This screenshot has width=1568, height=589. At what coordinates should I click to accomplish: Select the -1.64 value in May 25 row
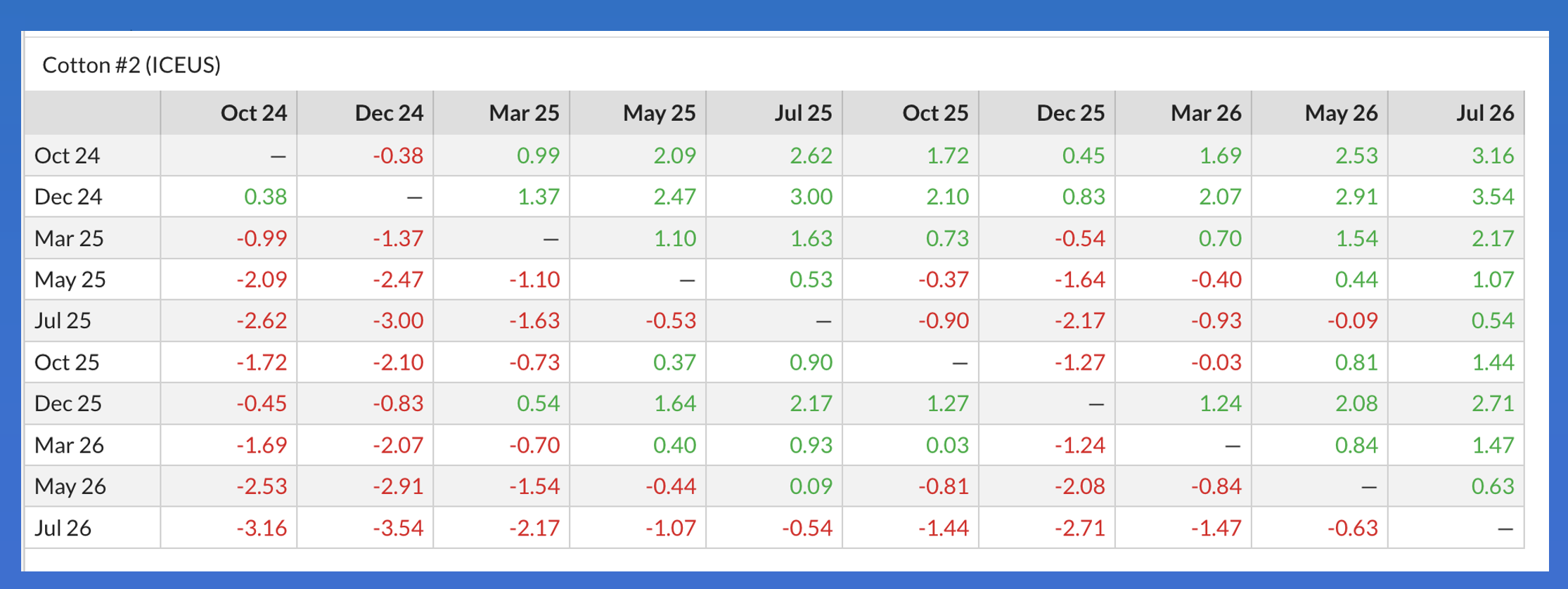click(1079, 280)
